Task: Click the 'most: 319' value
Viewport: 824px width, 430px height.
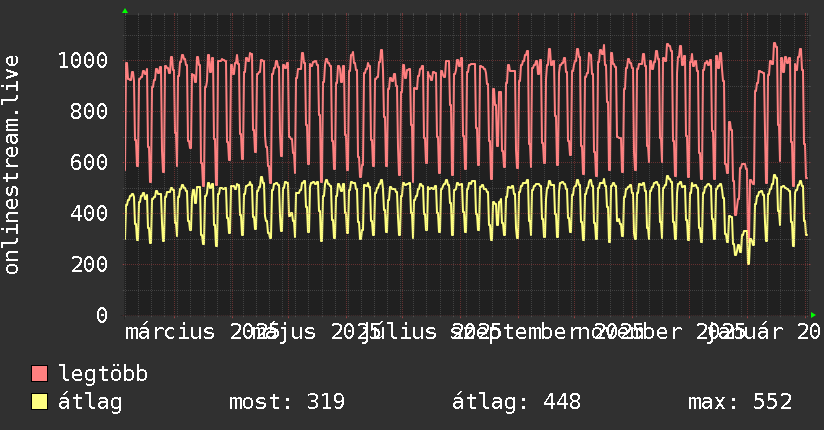Action: [287, 402]
